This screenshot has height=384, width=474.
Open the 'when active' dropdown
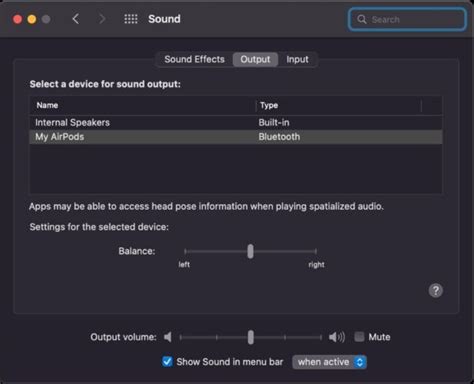coord(329,362)
